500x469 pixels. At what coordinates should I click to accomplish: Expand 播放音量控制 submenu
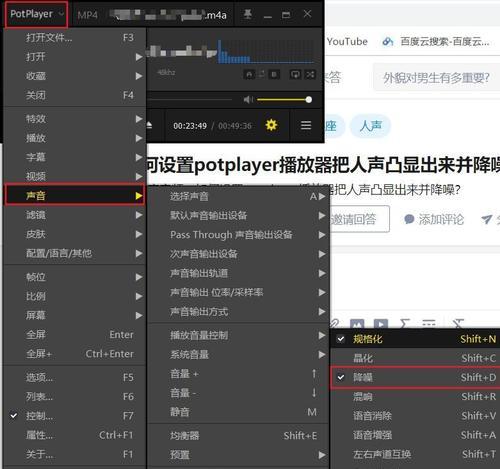(238, 335)
